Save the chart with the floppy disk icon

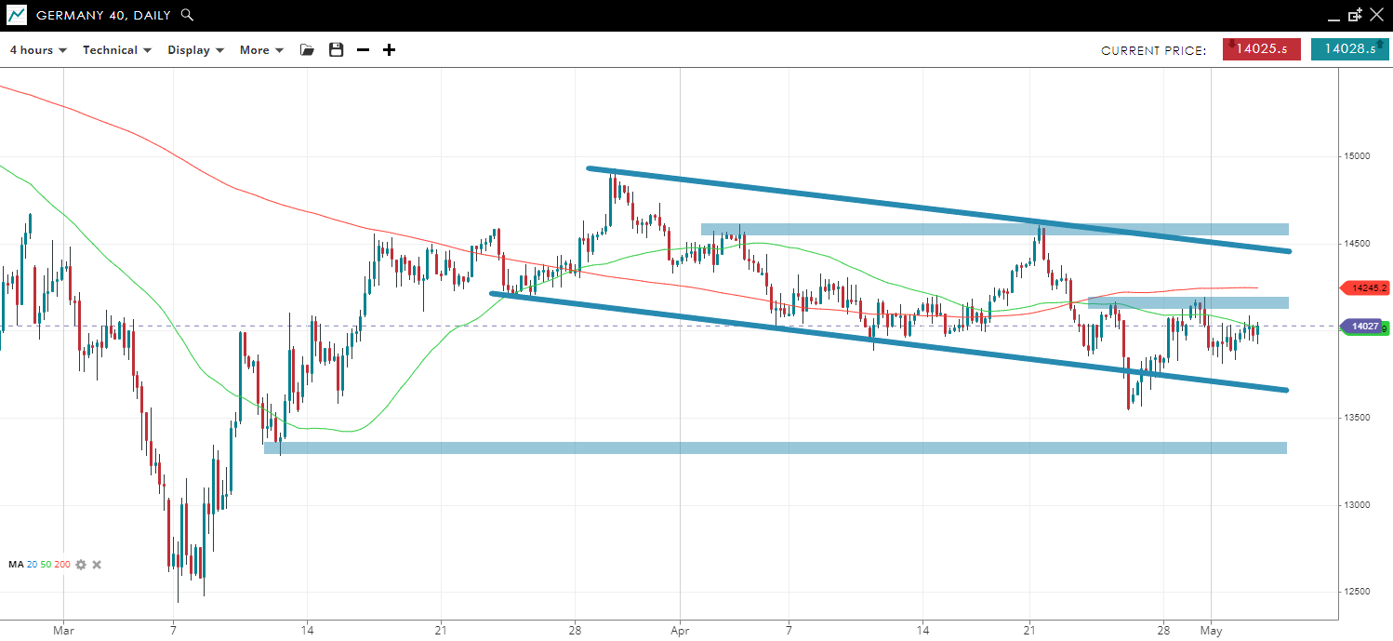tap(336, 50)
